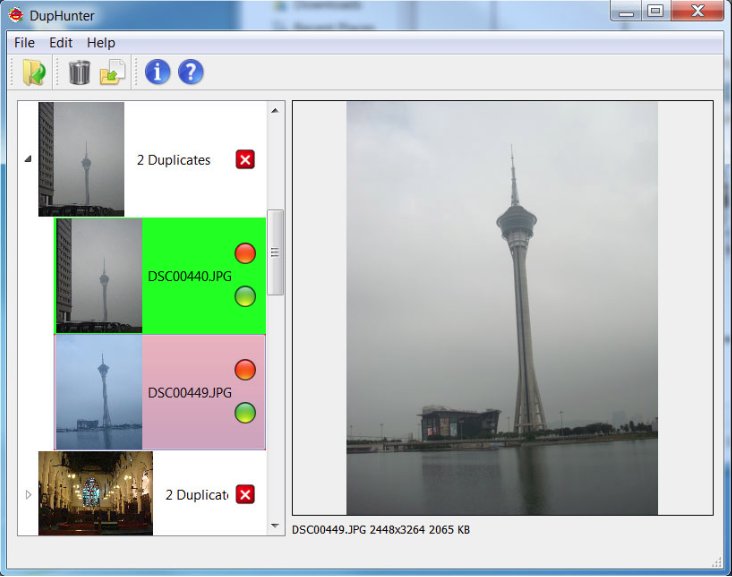Close the DupHunter window
The width and height of the screenshot is (732, 577).
click(697, 11)
